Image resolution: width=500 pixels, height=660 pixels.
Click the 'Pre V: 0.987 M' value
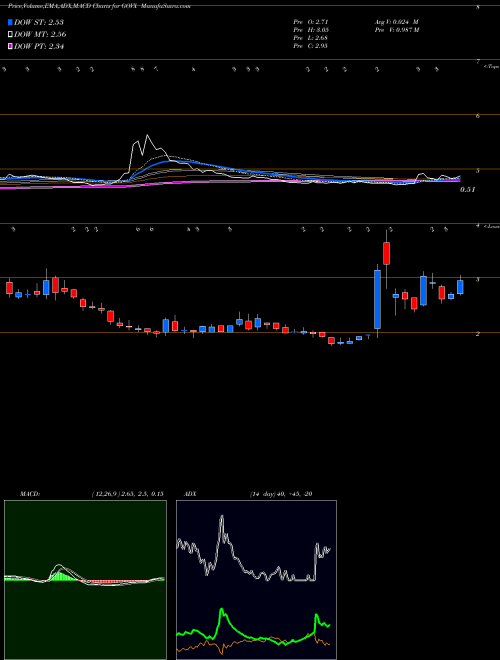tap(397, 30)
